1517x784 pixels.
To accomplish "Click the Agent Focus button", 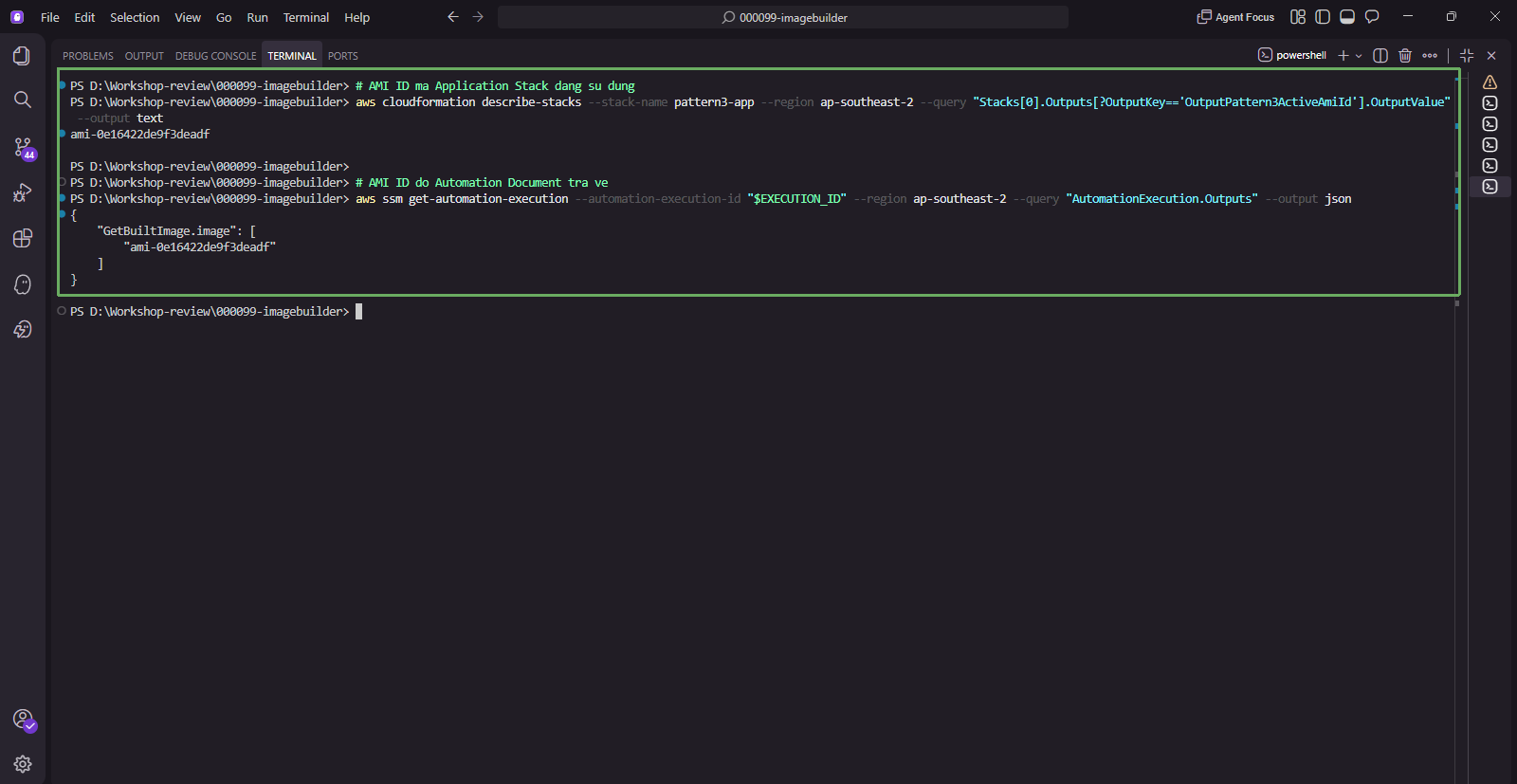I will tap(1235, 17).
